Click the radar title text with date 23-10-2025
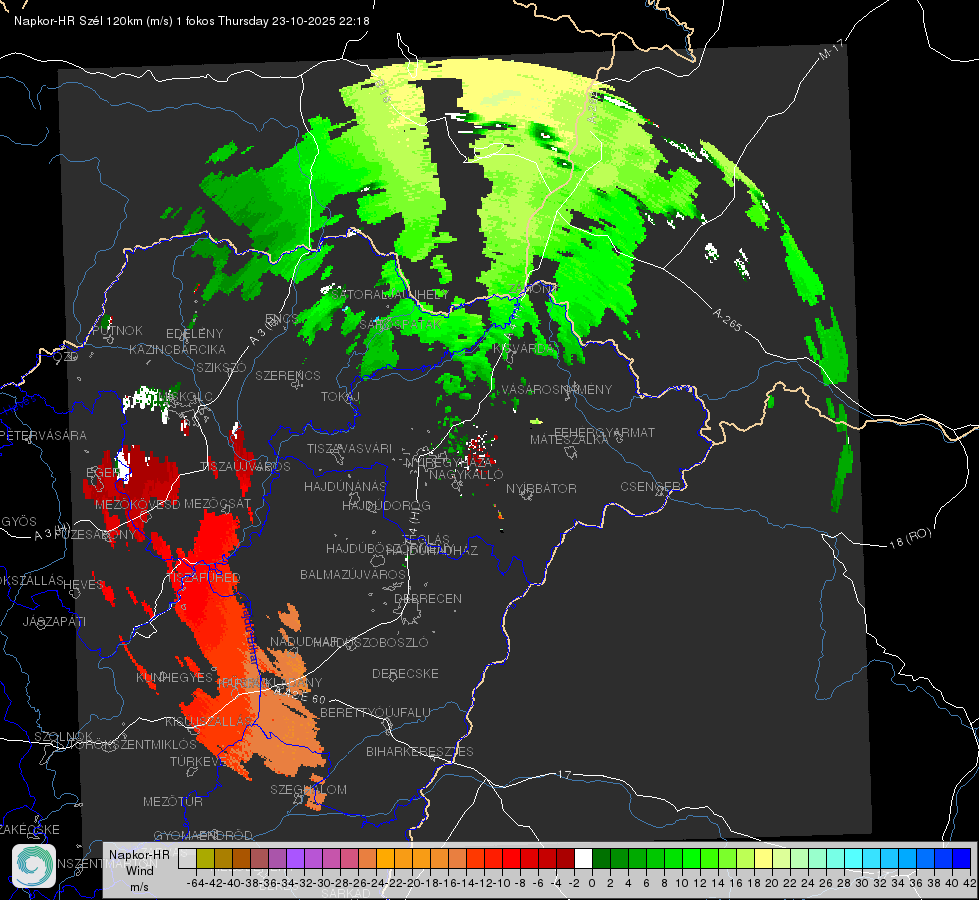Screen dimensions: 979x900 pyautogui.click(x=192, y=21)
